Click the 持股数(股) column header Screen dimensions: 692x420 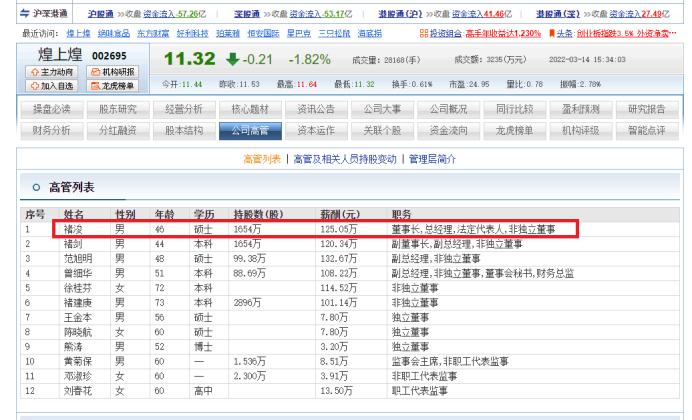tap(258, 215)
